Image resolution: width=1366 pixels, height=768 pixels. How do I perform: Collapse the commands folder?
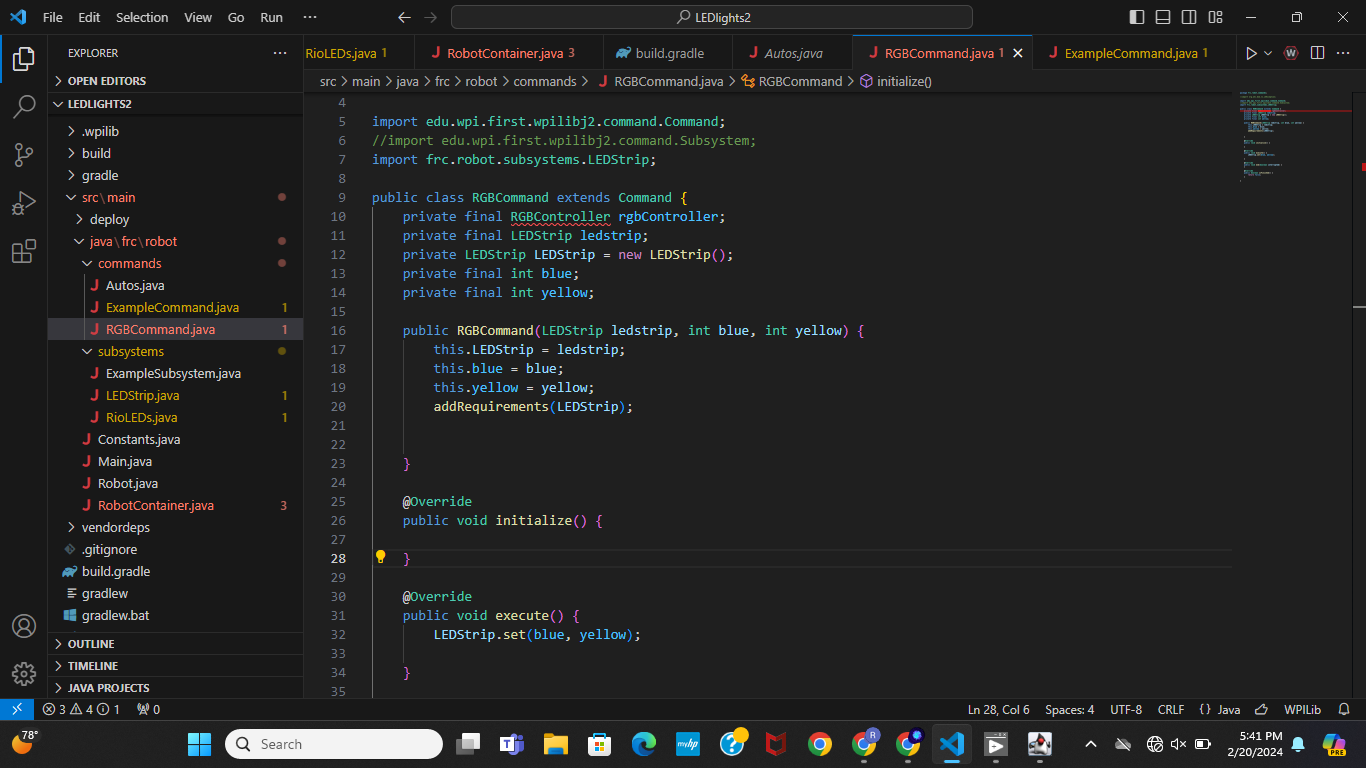pos(176,263)
